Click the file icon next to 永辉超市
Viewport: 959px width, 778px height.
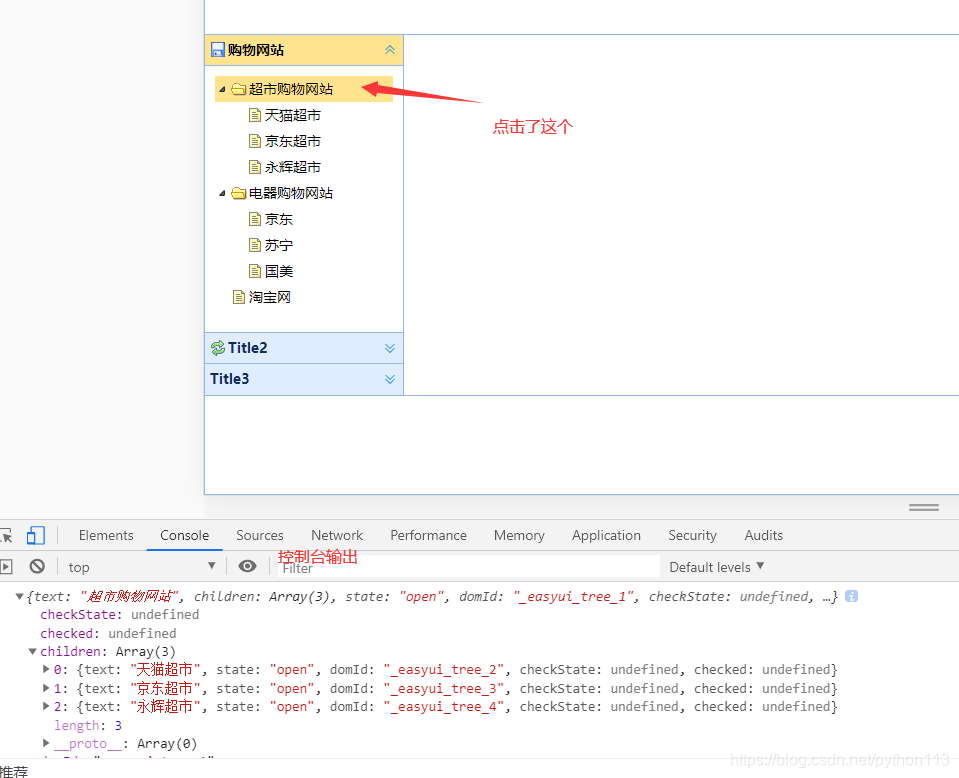click(x=255, y=167)
